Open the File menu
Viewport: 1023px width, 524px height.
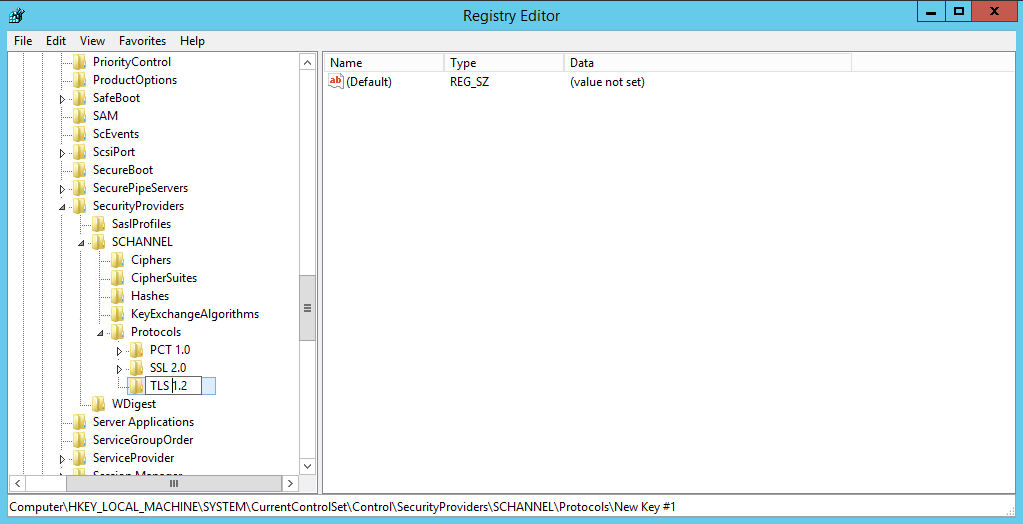23,41
